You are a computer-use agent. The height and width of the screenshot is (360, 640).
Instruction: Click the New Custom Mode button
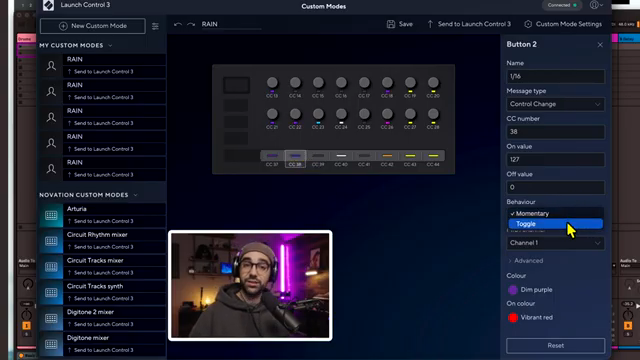pyautogui.click(x=93, y=26)
